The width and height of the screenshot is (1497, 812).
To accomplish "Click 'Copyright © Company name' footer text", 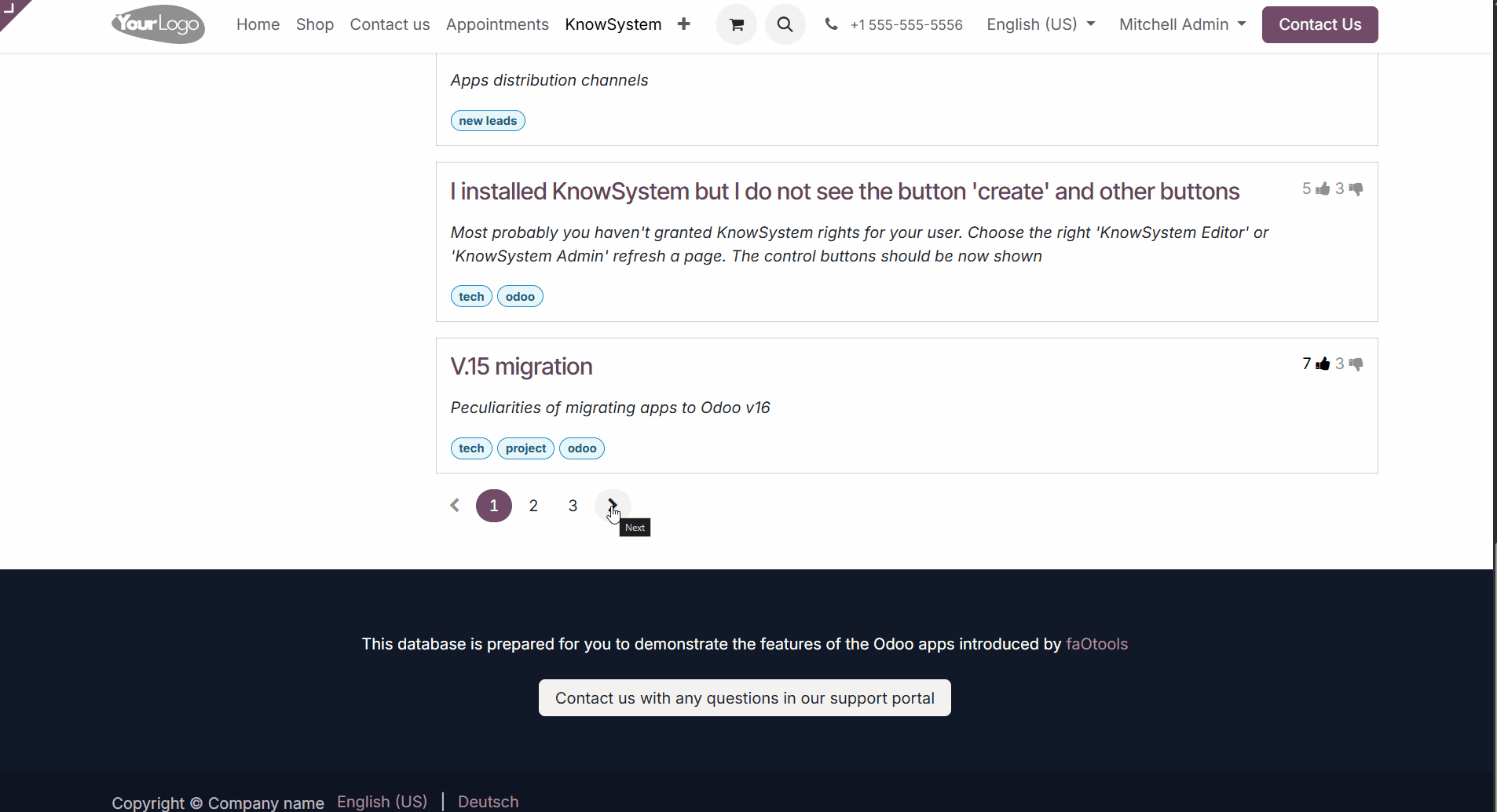I will click(x=218, y=803).
